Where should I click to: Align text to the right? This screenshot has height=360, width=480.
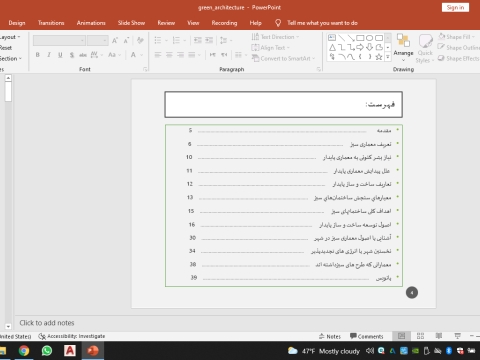[x=180, y=55]
